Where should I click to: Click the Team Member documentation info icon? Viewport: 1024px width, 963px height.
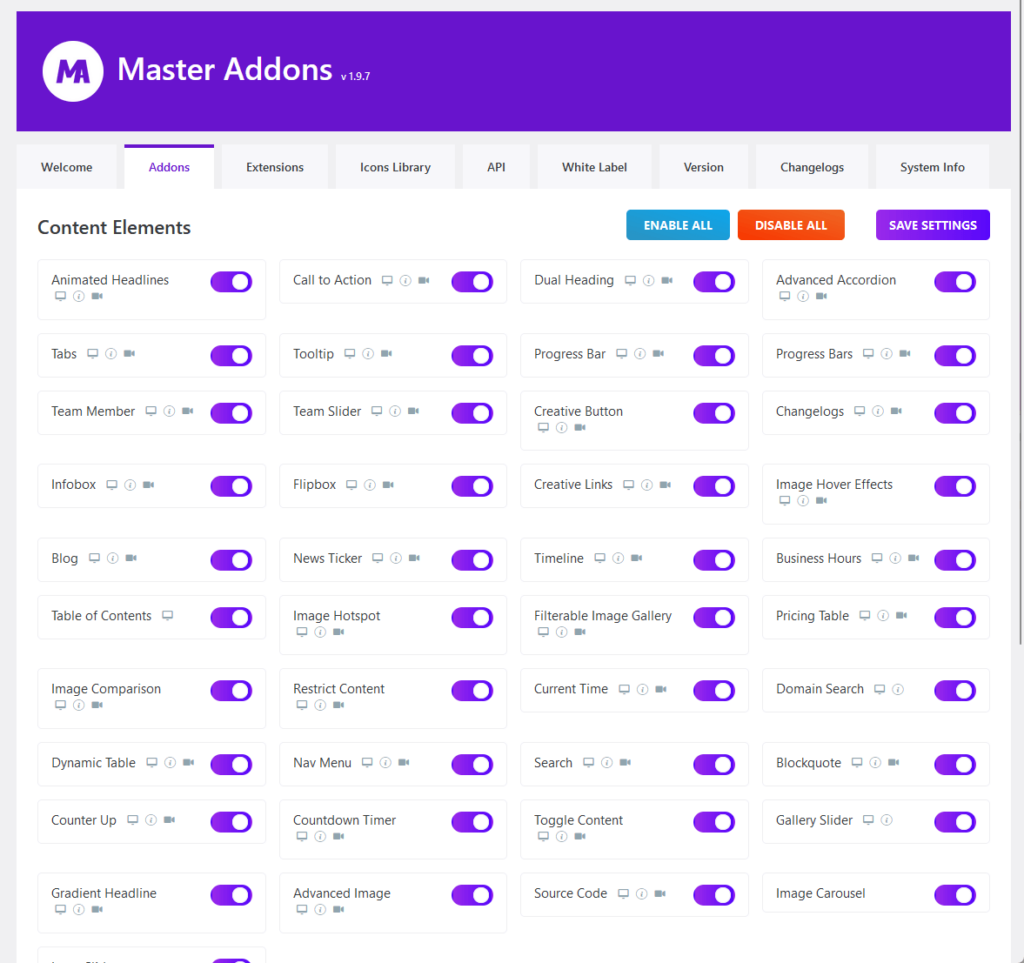169,411
